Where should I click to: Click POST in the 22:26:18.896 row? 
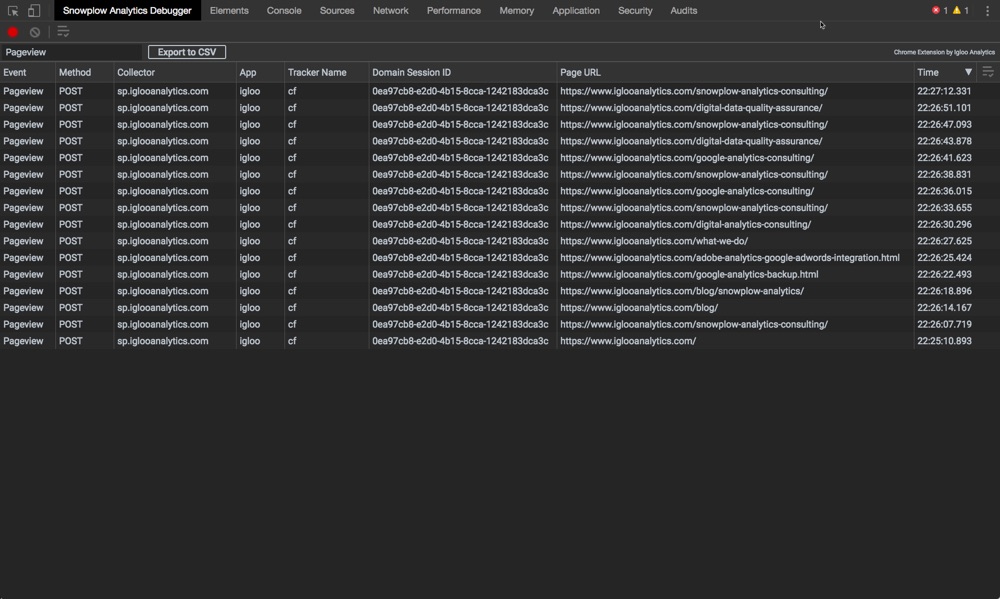71,291
